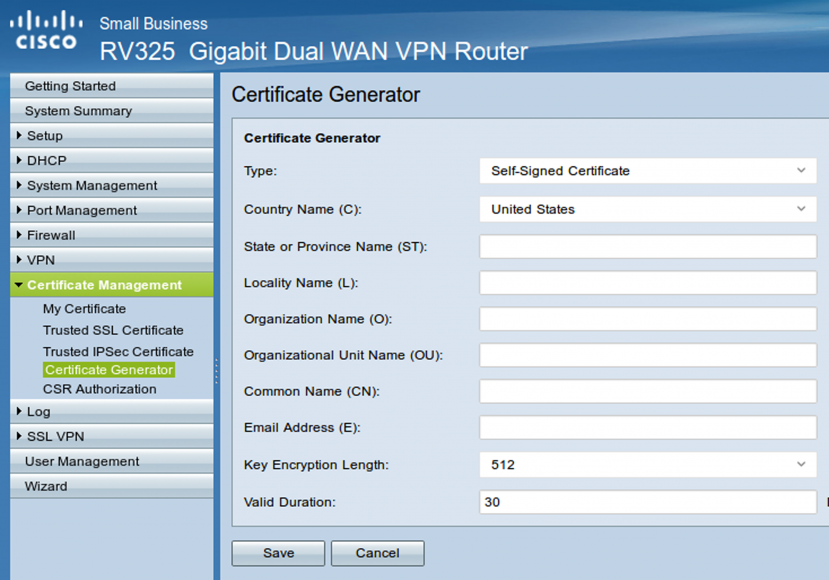Open the Country Name dropdown
The width and height of the screenshot is (829, 580).
[648, 209]
